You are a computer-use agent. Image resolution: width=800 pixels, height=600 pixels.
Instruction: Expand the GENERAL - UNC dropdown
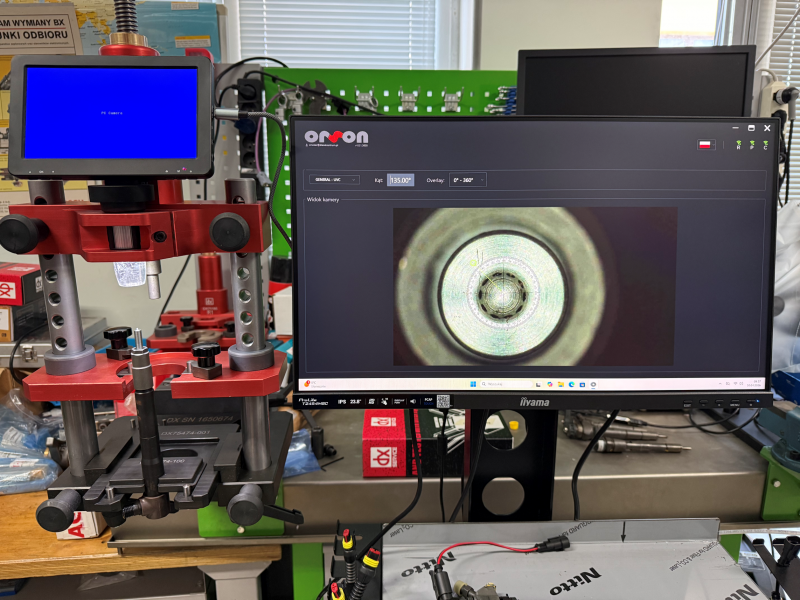(x=334, y=180)
